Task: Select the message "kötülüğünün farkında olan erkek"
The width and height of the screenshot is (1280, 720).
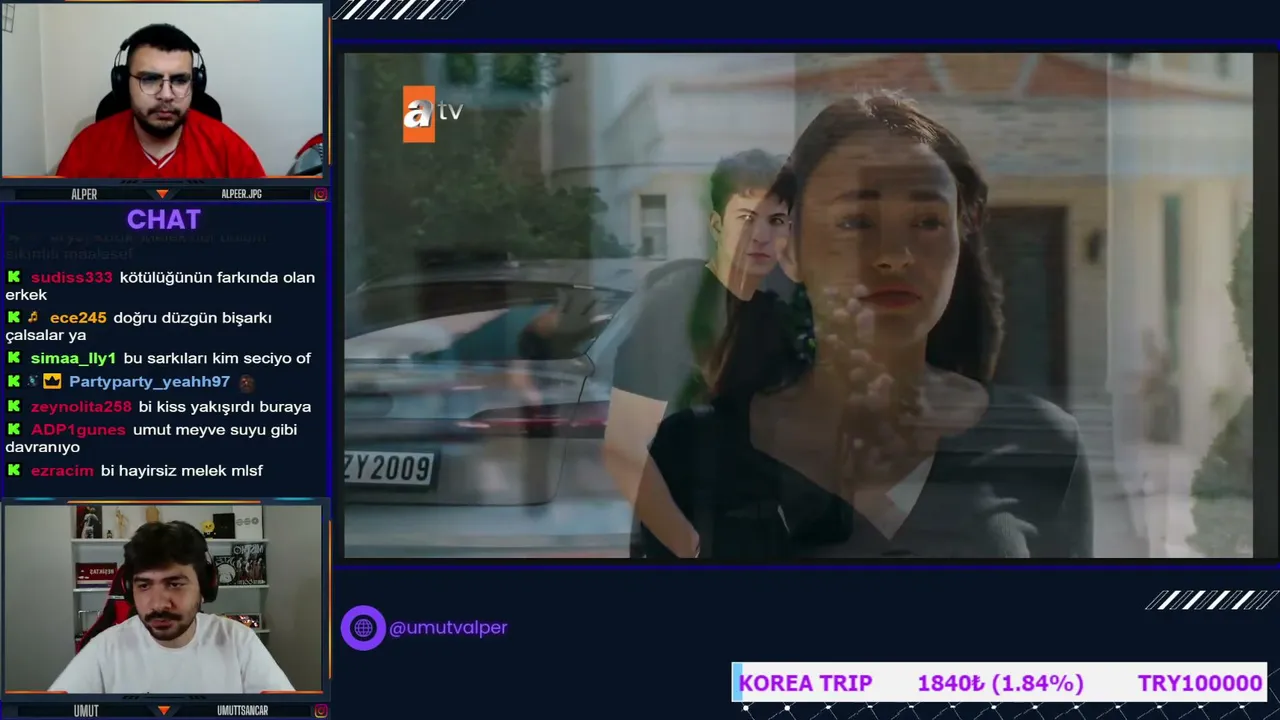Action: point(160,286)
